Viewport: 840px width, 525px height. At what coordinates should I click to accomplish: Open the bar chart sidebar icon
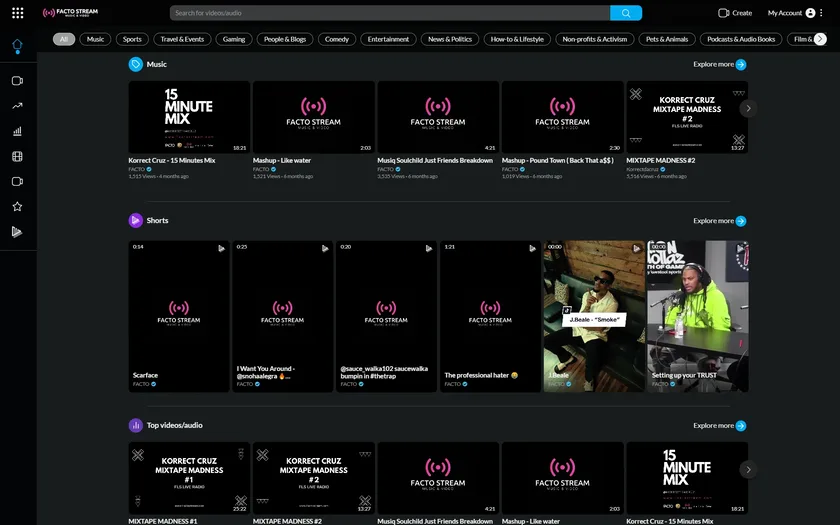click(x=17, y=131)
